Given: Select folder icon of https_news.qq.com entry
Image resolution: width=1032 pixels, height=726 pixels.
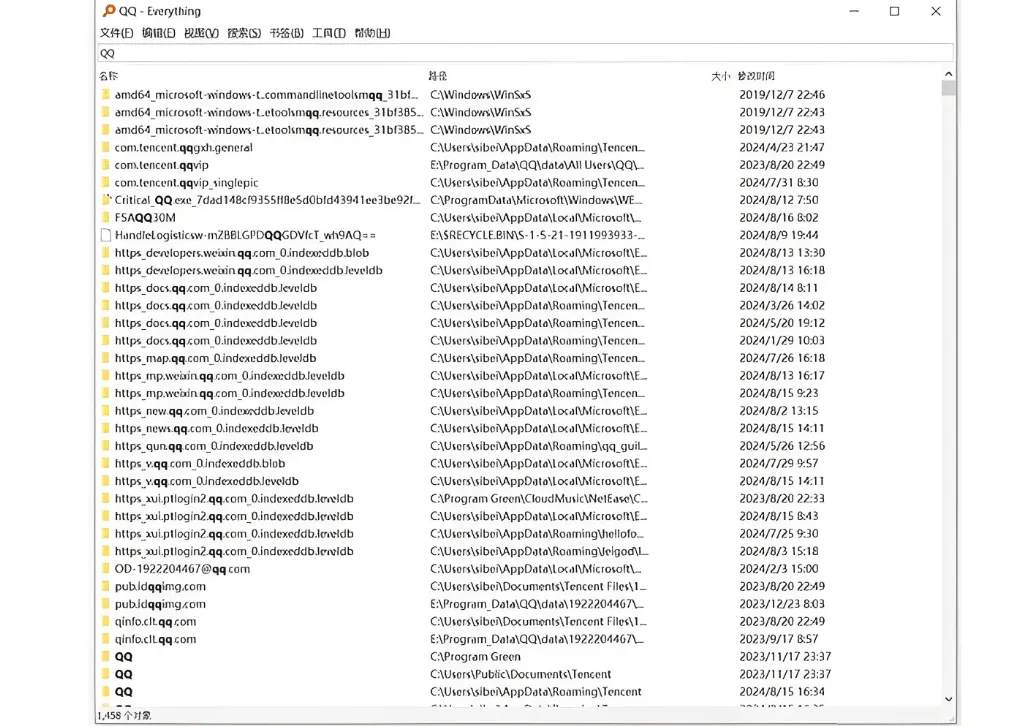Looking at the screenshot, I should pyautogui.click(x=105, y=428).
